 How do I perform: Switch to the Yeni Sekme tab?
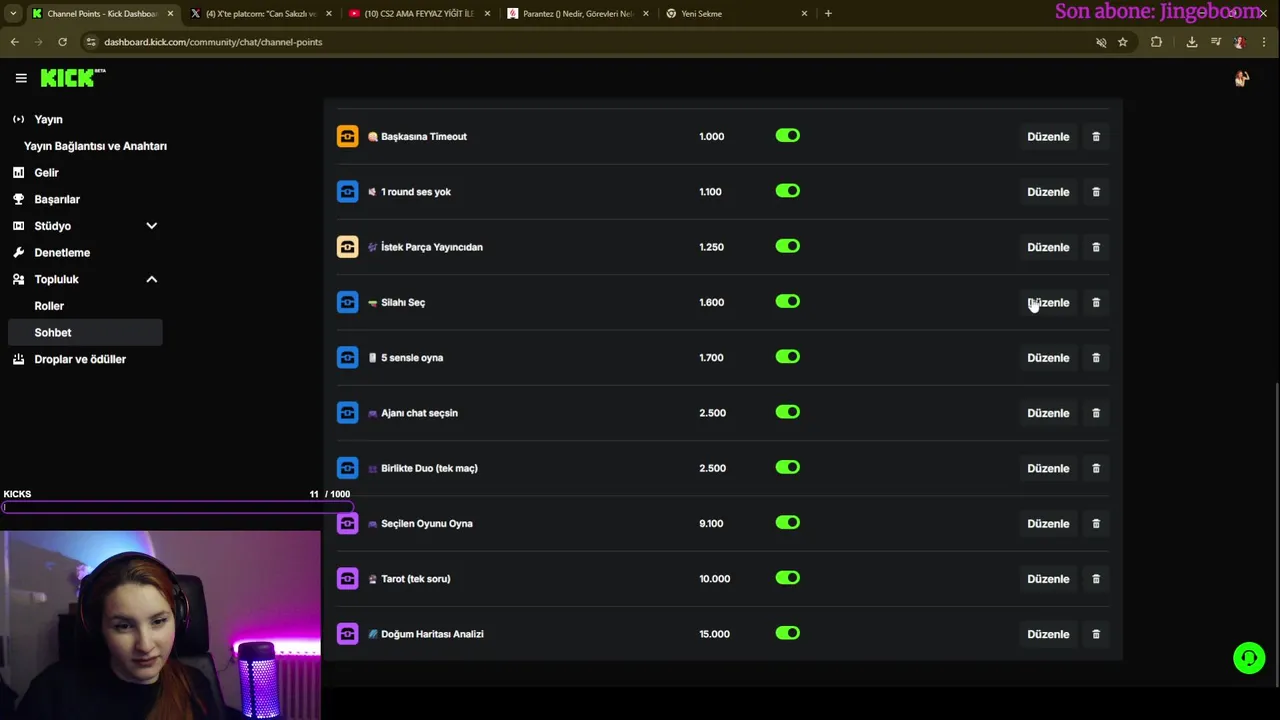pyautogui.click(x=736, y=13)
